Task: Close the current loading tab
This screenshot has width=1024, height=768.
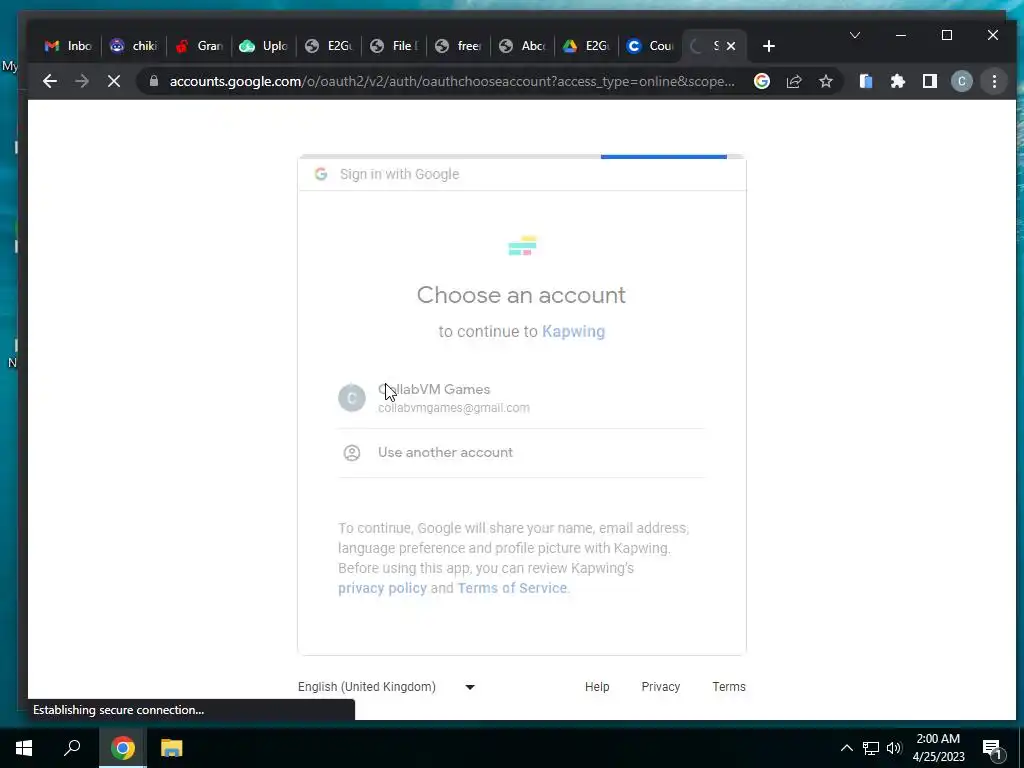Action: pos(731,46)
